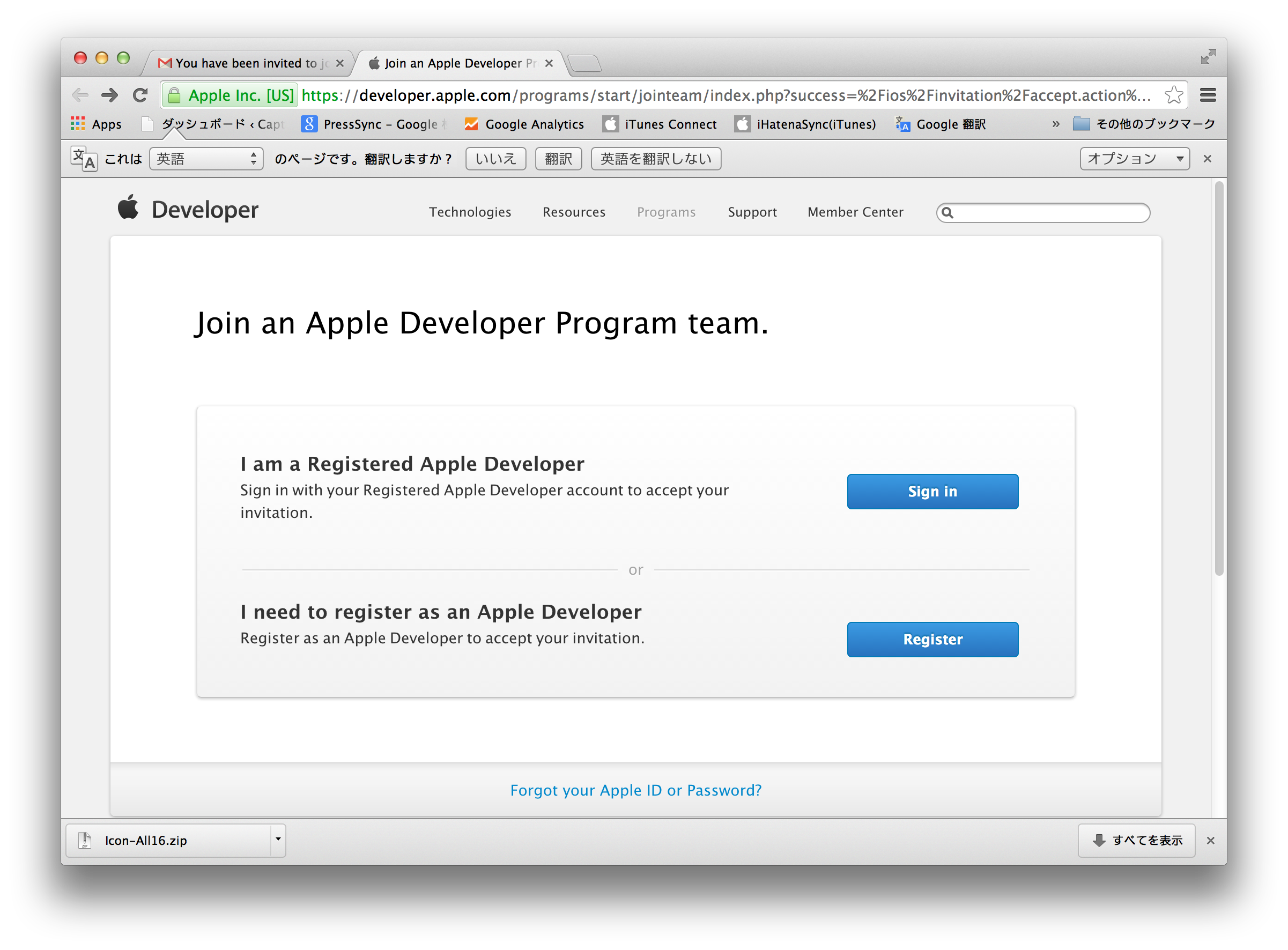Expand hidden bookmarks chevron

pos(1056,124)
